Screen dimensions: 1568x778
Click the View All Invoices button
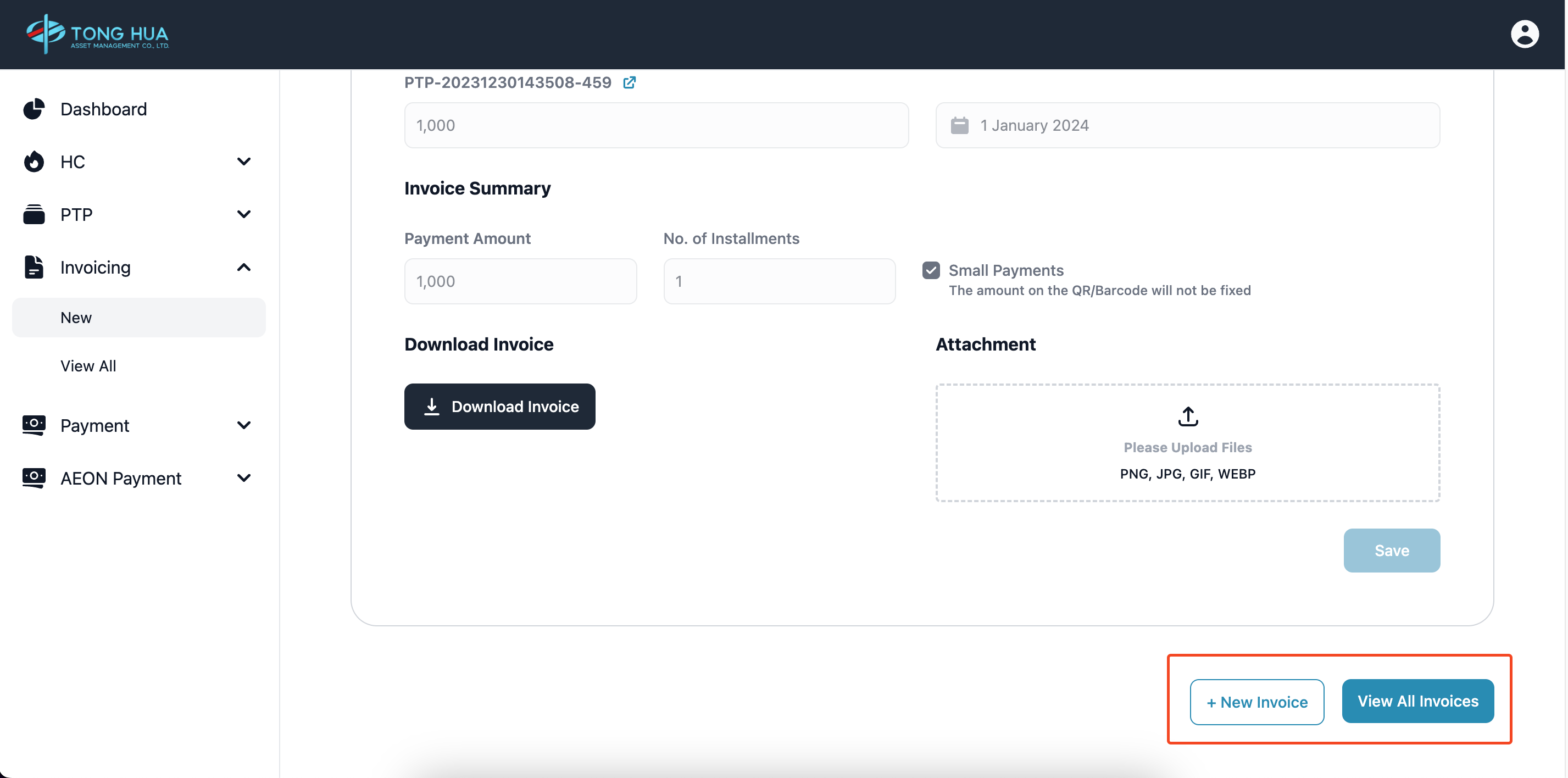click(x=1417, y=701)
